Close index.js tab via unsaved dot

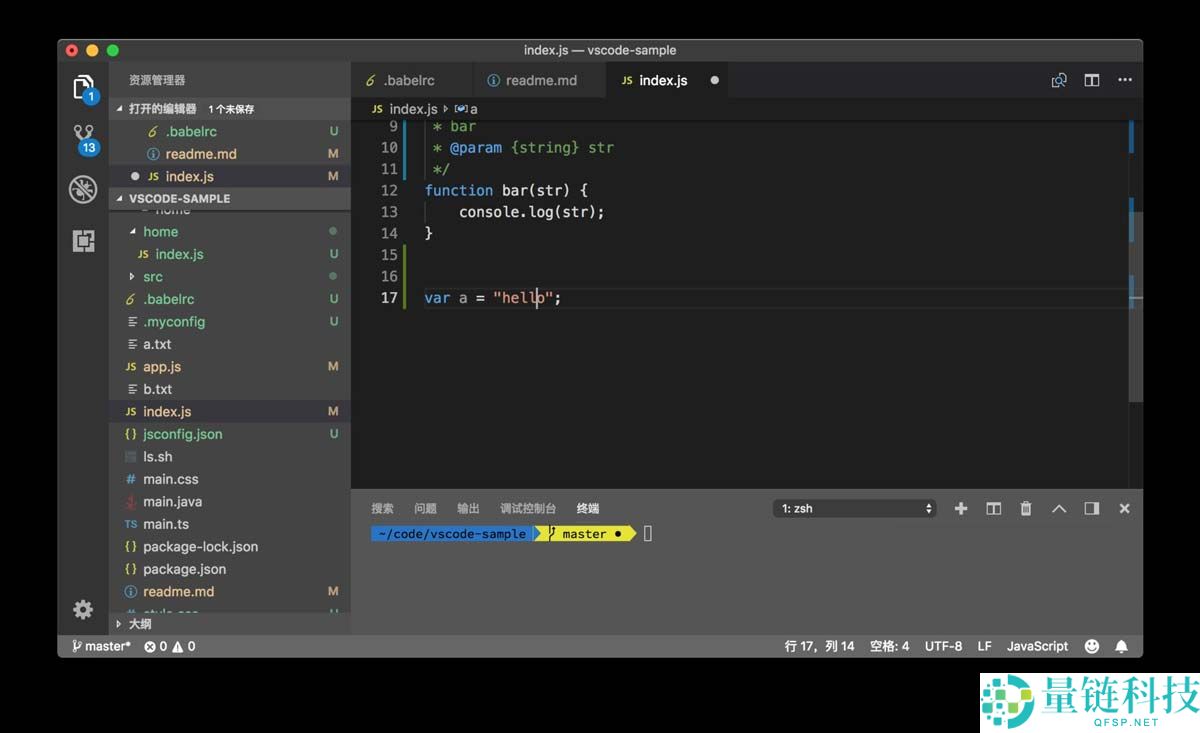pyautogui.click(x=714, y=81)
